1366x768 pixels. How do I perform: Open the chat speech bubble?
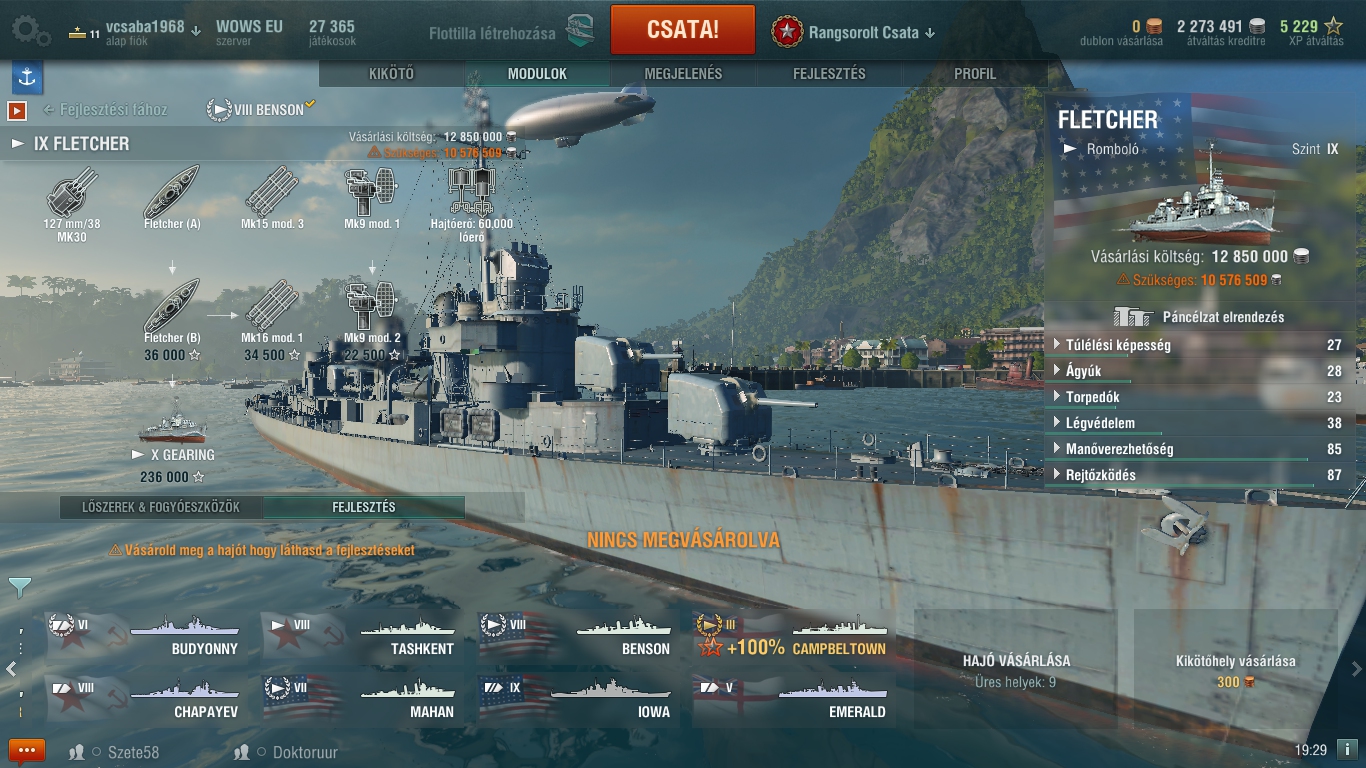point(27,751)
